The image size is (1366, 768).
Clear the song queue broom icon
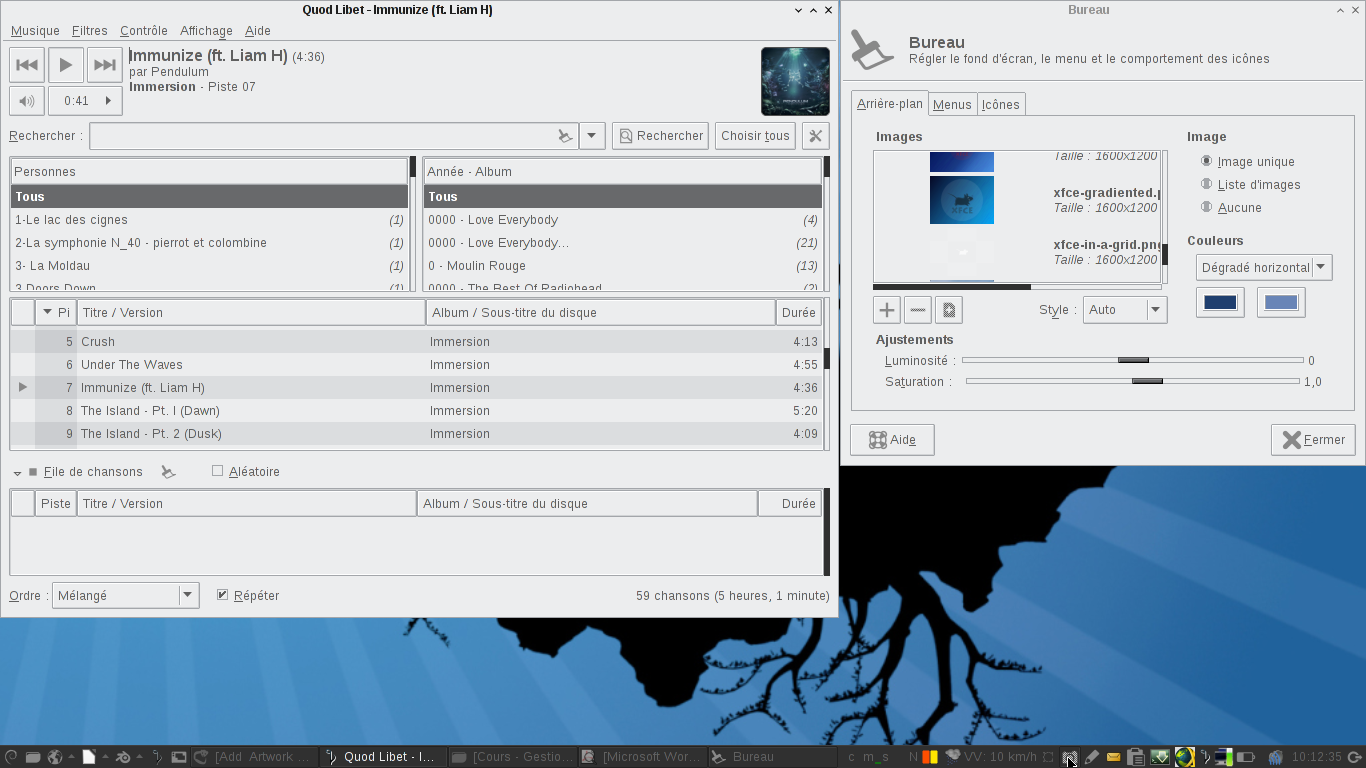tap(168, 472)
